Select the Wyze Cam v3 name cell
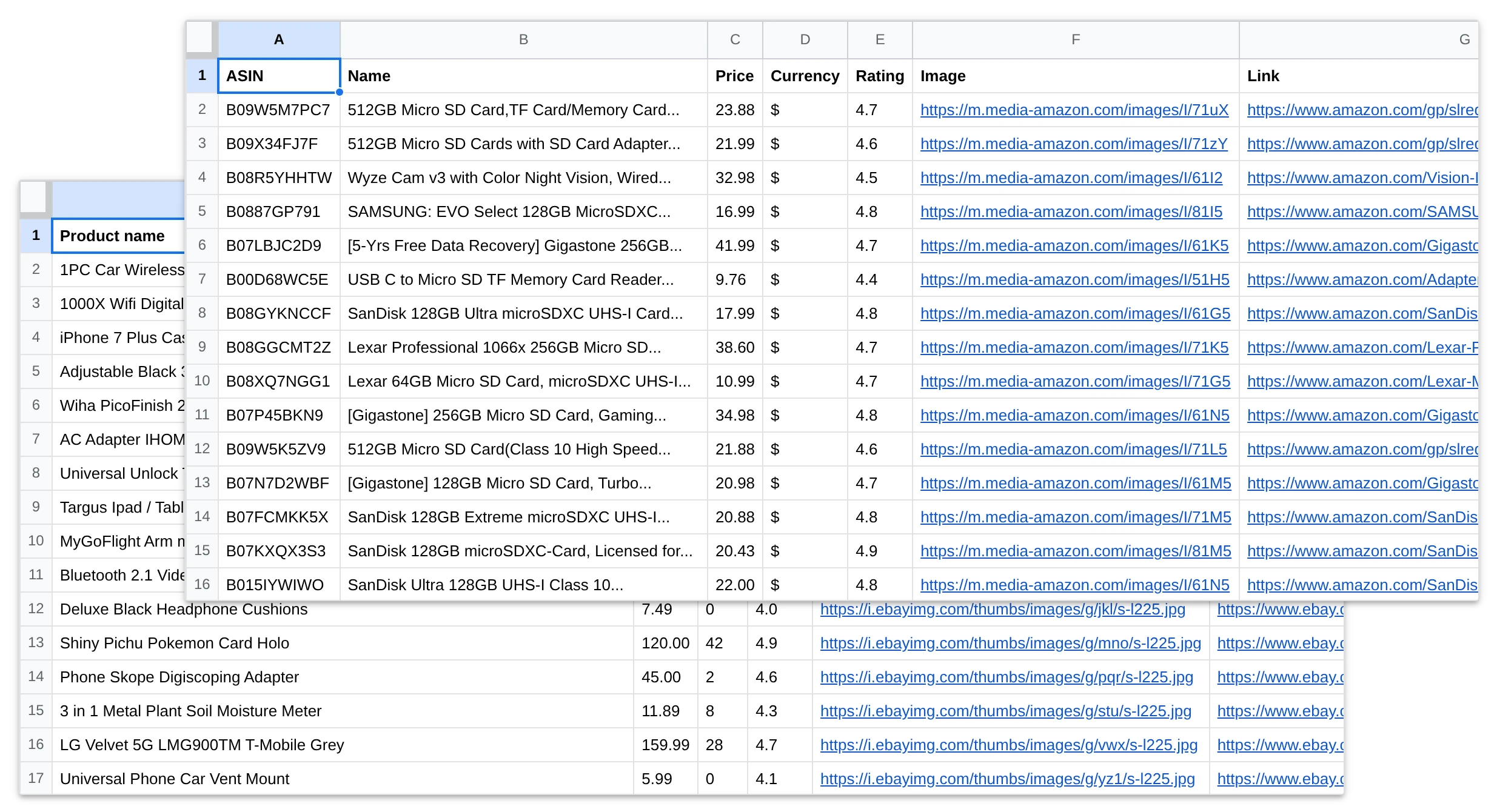This screenshot has width=1494, height=812. click(523, 178)
